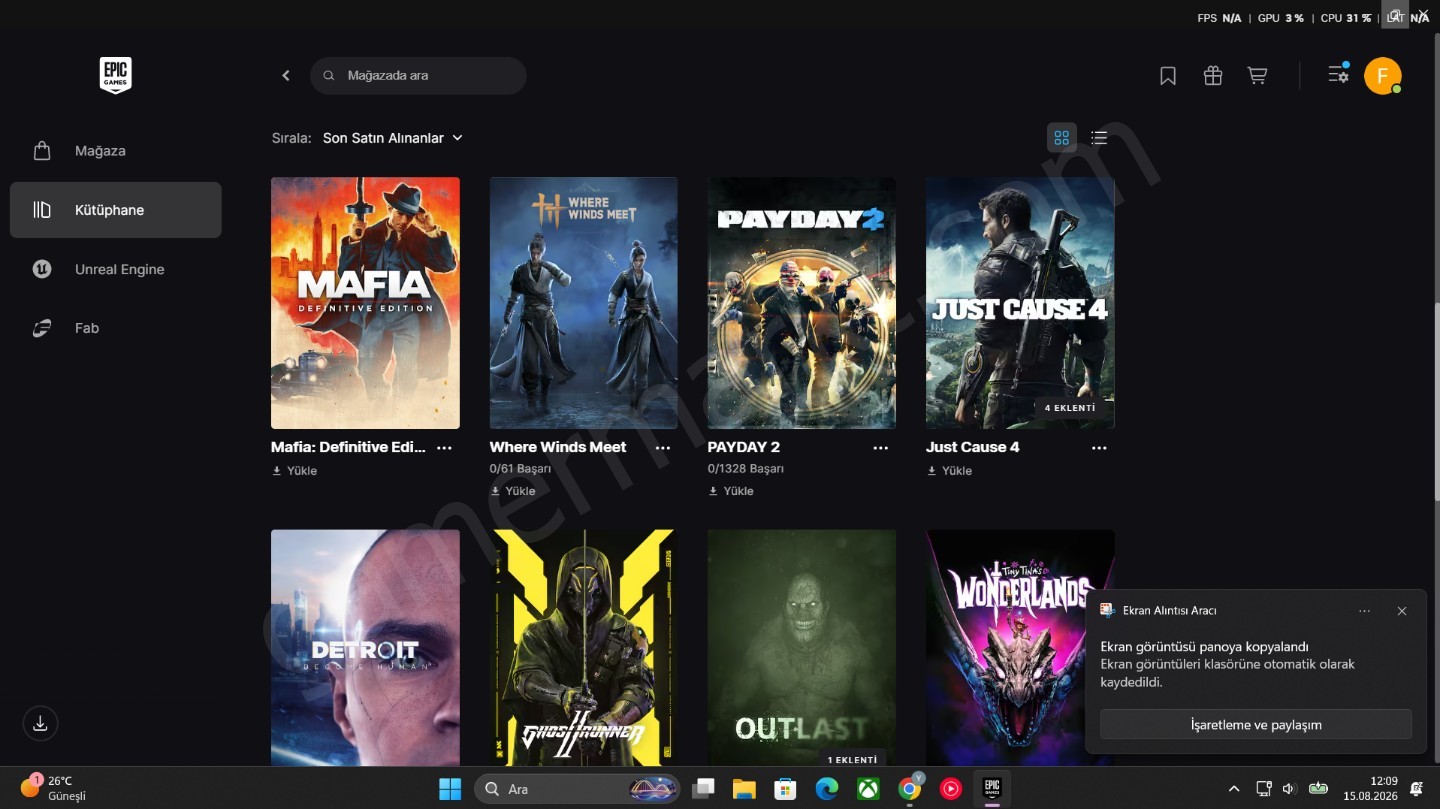Click the Epic Games logo in the sidebar
This screenshot has width=1440, height=809.
click(116, 76)
